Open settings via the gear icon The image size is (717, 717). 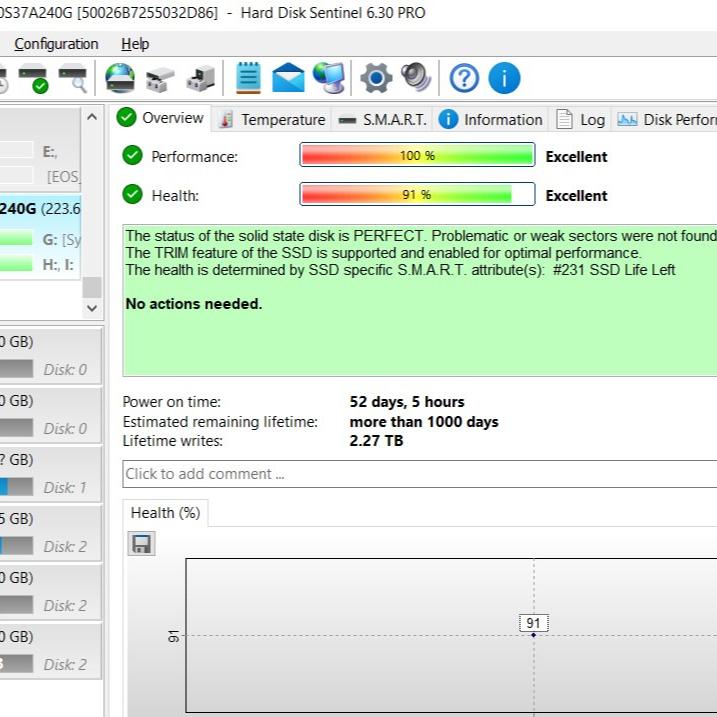pos(376,78)
